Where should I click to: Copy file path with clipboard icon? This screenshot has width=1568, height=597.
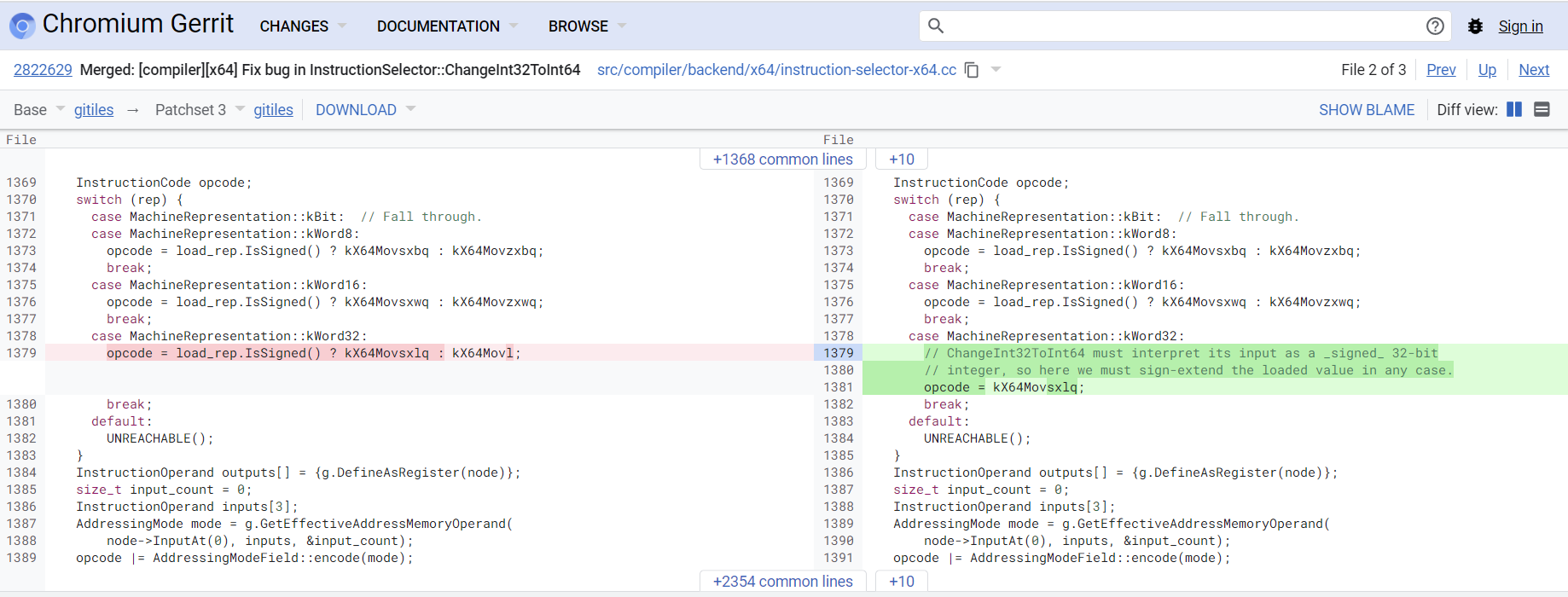[x=972, y=70]
